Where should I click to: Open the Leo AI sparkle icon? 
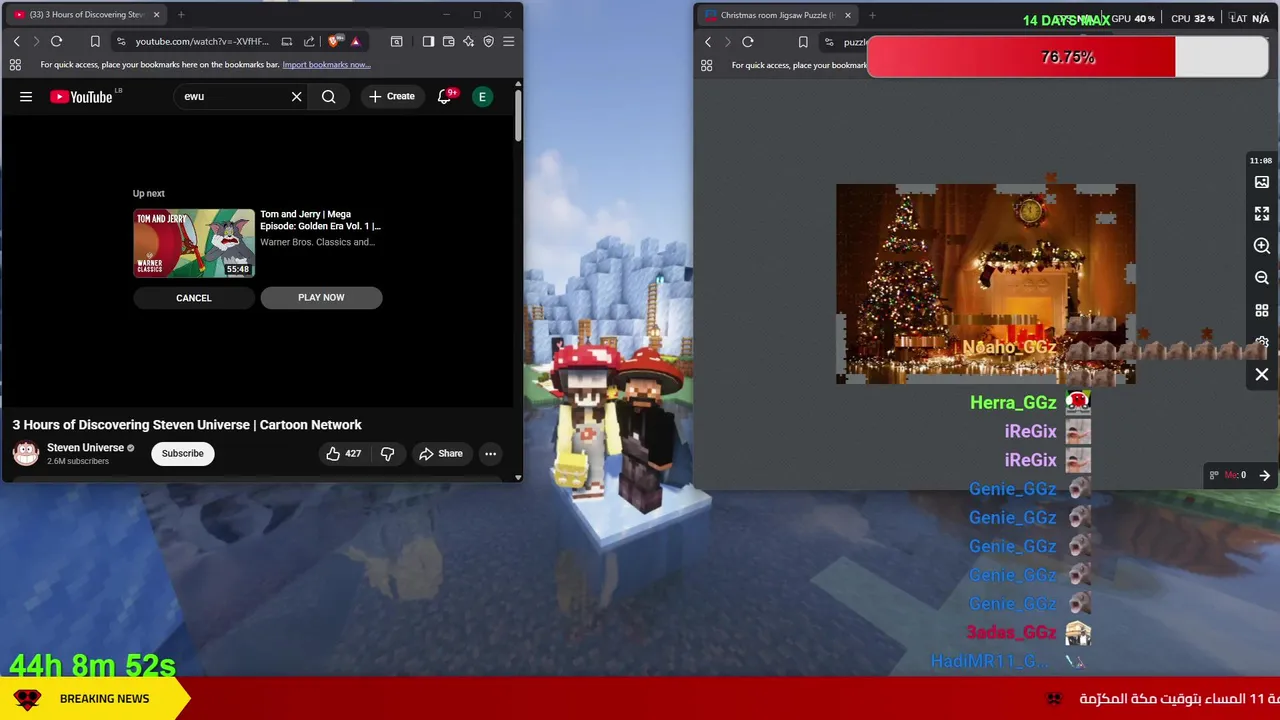(x=468, y=41)
